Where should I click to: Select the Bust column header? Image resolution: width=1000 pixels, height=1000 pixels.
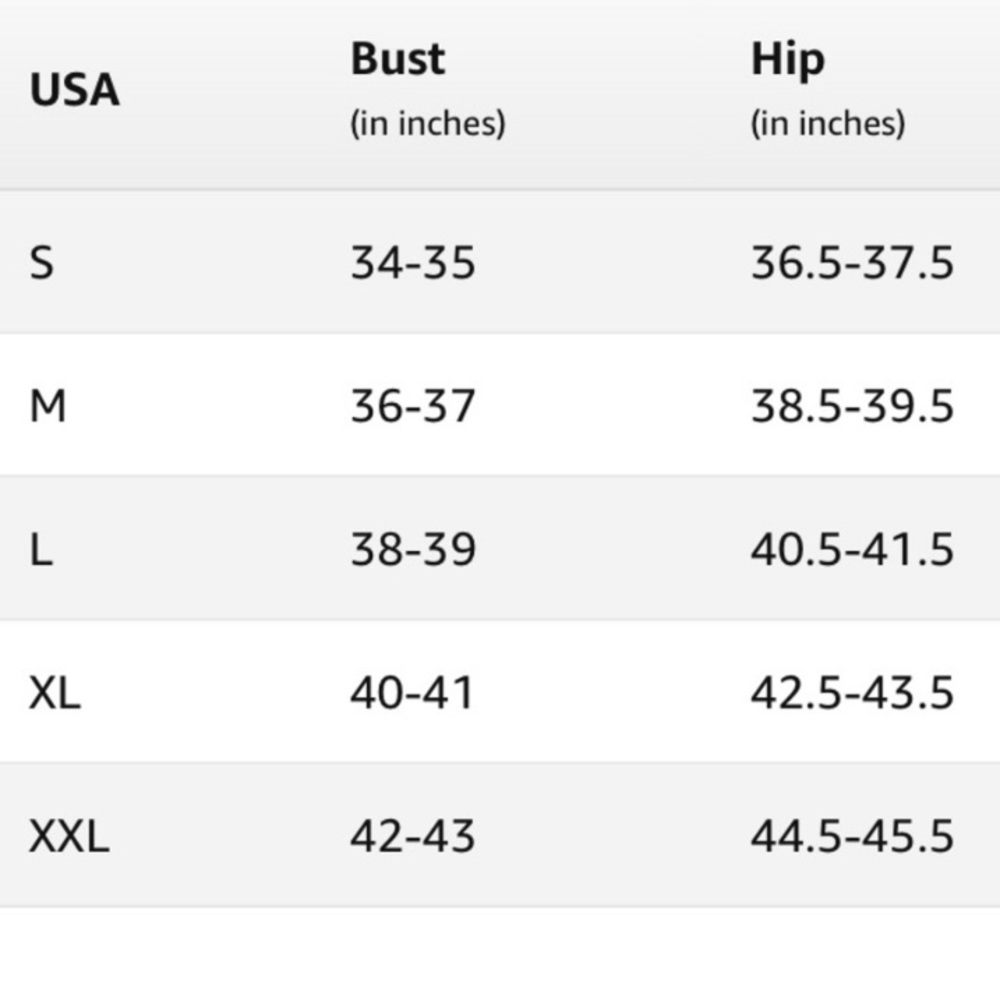[397, 60]
